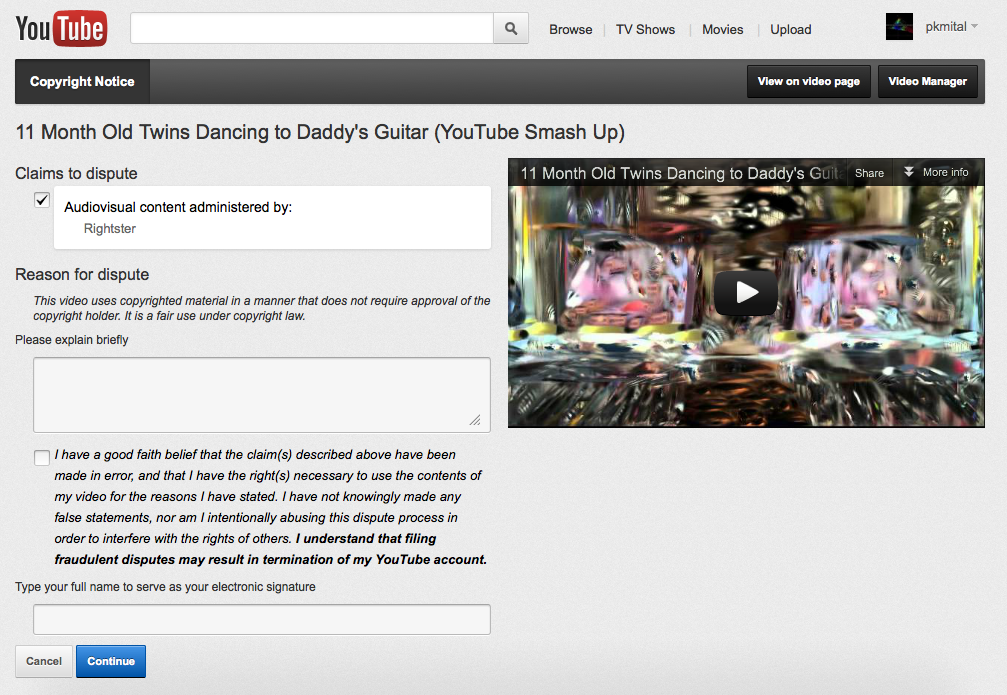The width and height of the screenshot is (1007, 695).
Task: Click the YouTube logo
Action: [61, 29]
